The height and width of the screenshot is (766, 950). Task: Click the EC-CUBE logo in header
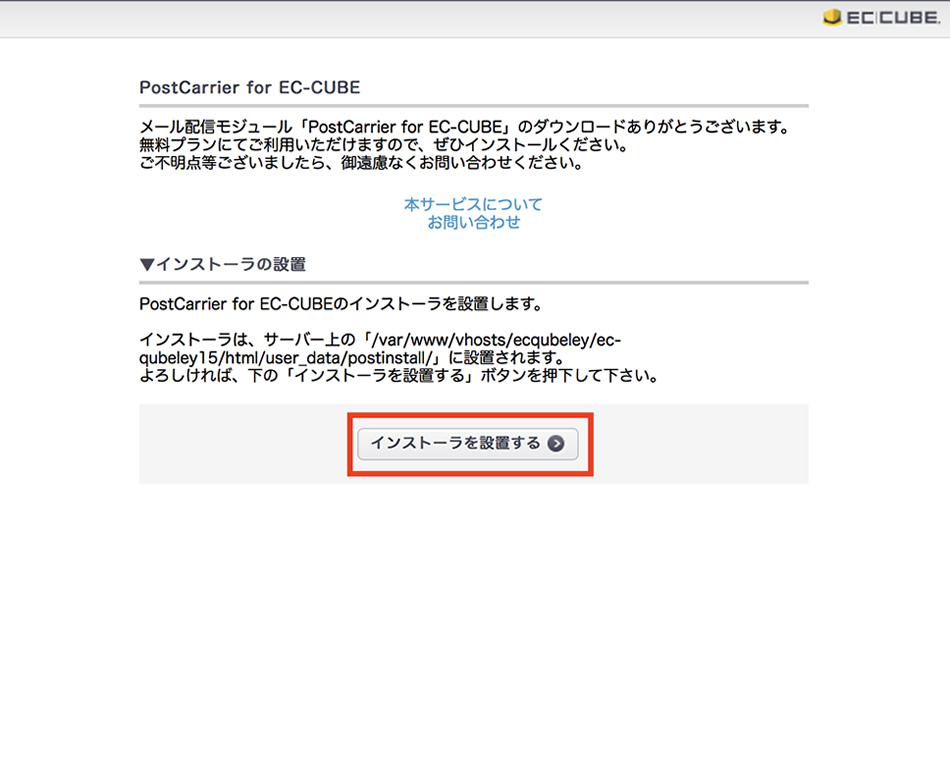(x=881, y=18)
